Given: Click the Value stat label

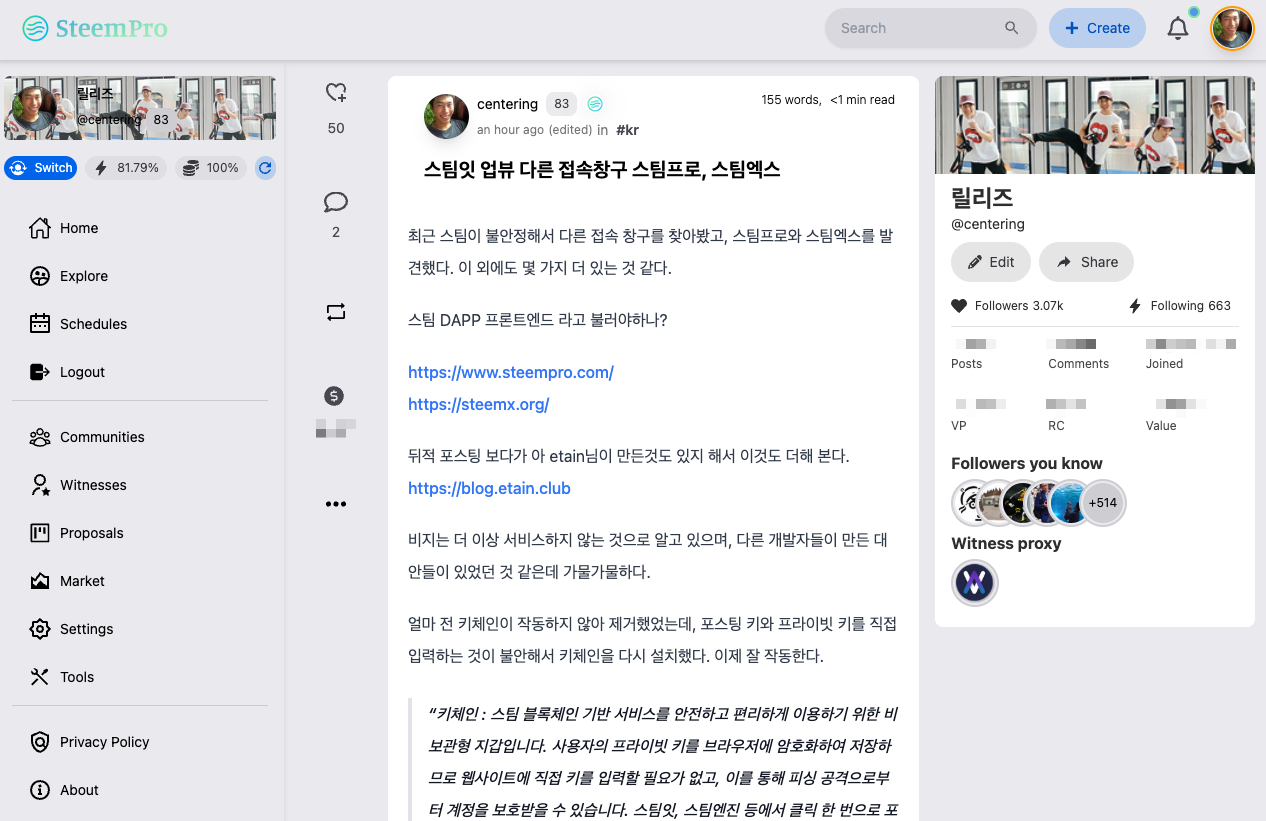Looking at the screenshot, I should click(1161, 426).
